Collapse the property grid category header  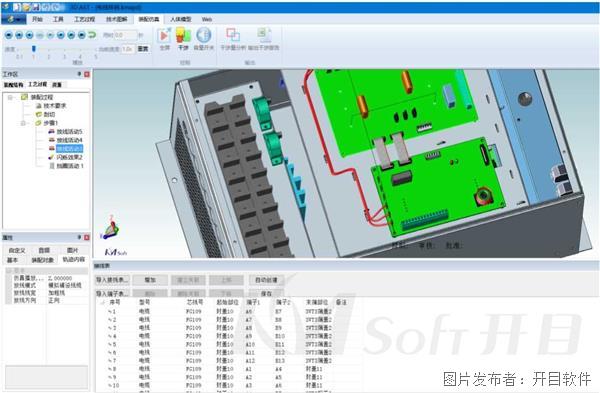pyautogui.click(x=9, y=271)
